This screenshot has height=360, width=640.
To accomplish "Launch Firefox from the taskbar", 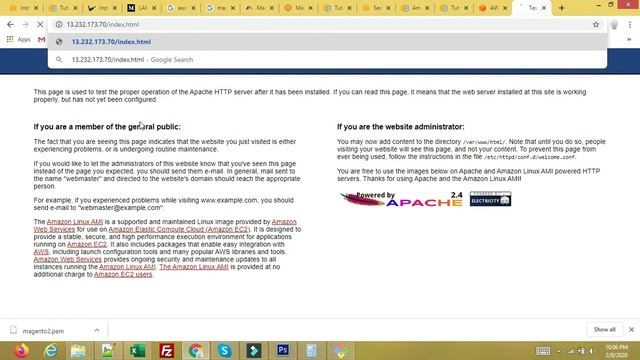I will 22,351.
